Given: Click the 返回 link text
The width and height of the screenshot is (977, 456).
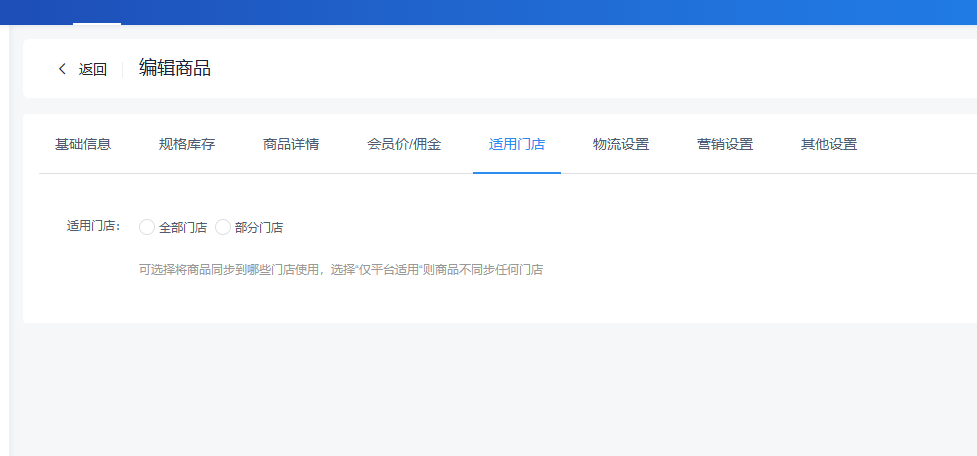Looking at the screenshot, I should click(x=93, y=69).
